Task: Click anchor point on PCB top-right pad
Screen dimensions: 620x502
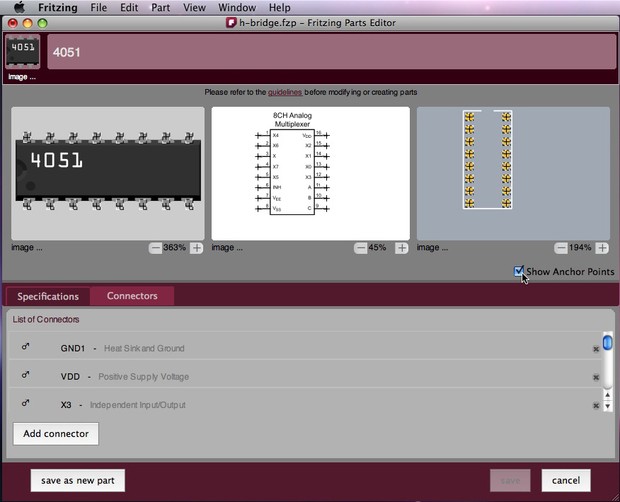Action: [x=506, y=117]
